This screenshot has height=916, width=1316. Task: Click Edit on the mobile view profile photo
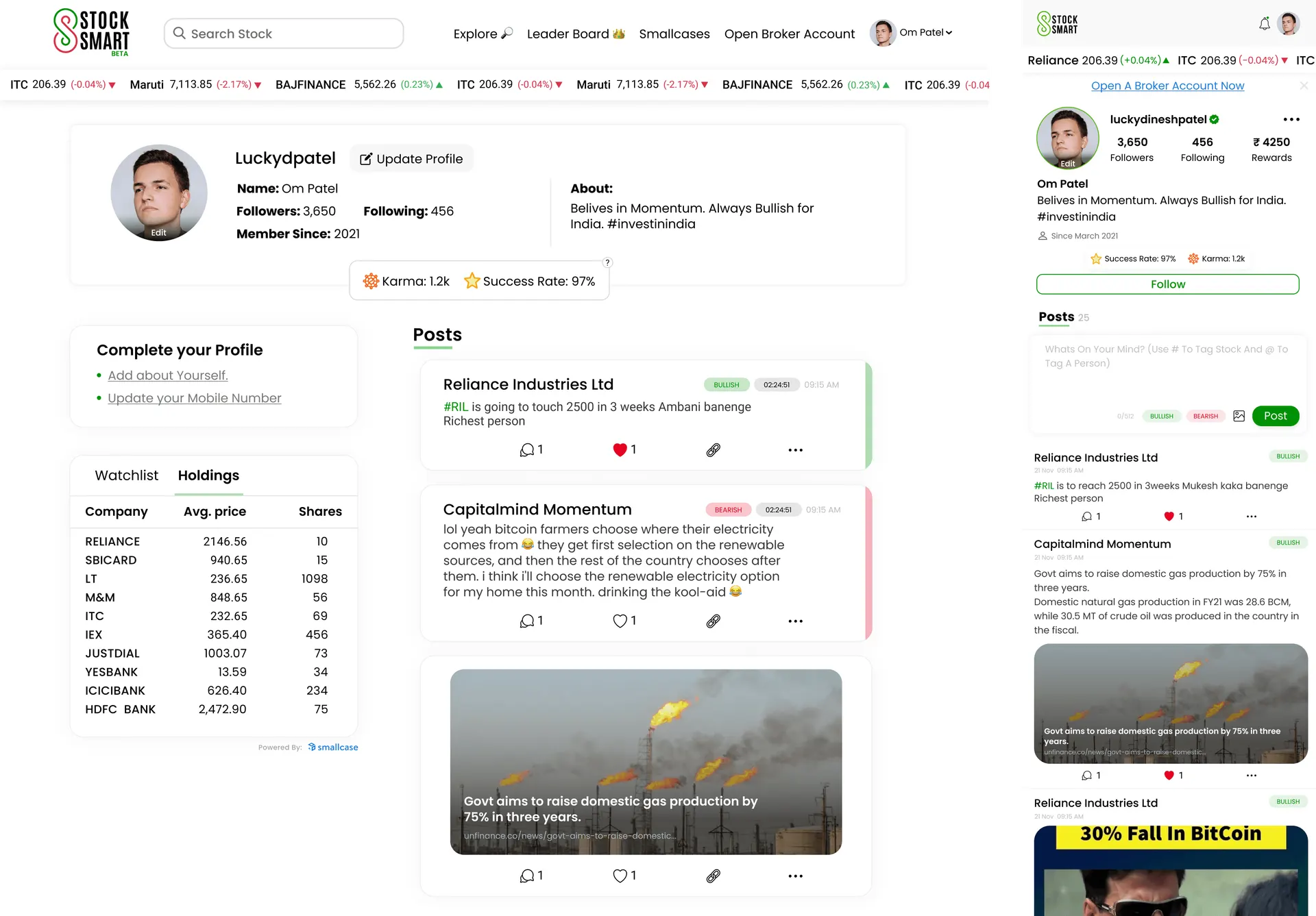(x=1068, y=164)
